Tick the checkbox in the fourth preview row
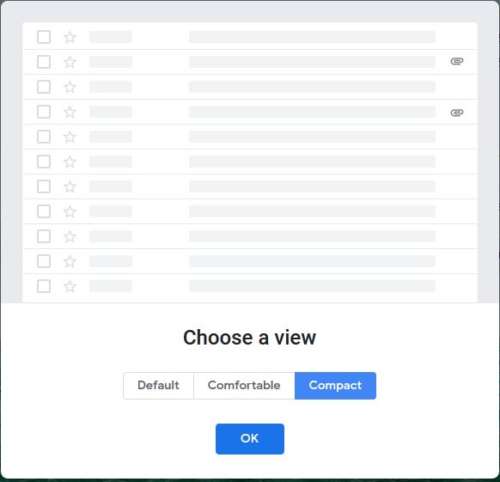Image resolution: width=500 pixels, height=482 pixels. pyautogui.click(x=44, y=112)
